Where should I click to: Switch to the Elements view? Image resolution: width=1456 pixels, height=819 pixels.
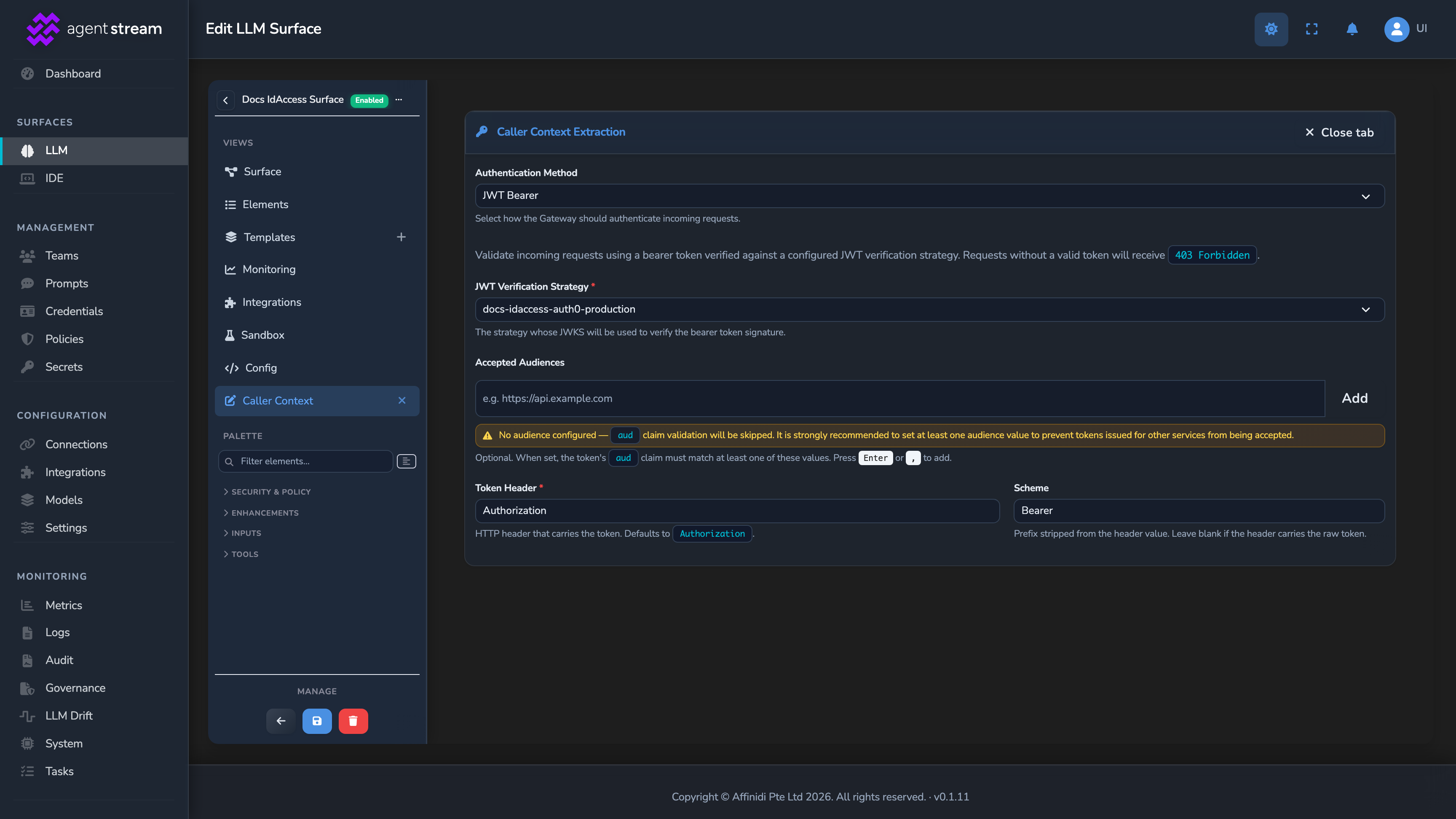pos(316,204)
